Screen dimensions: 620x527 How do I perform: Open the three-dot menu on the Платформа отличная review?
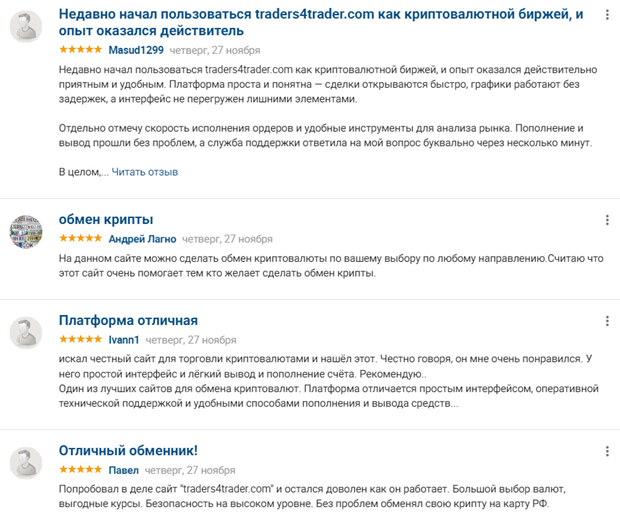[x=607, y=321]
